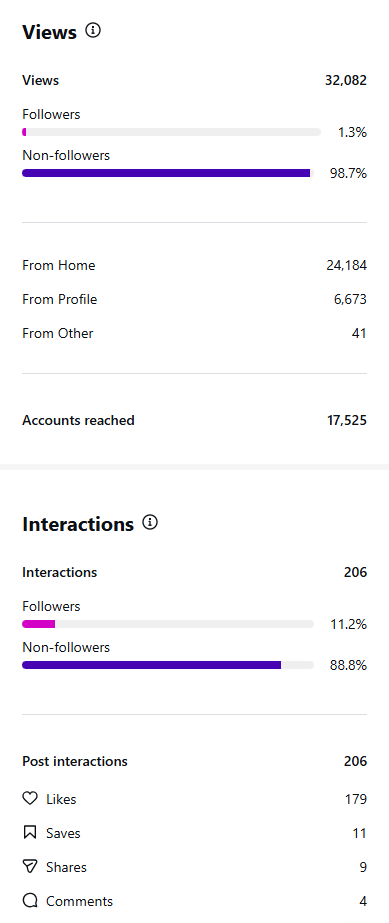
Task: Open the info icon beside Views heading
Action: [x=93, y=30]
